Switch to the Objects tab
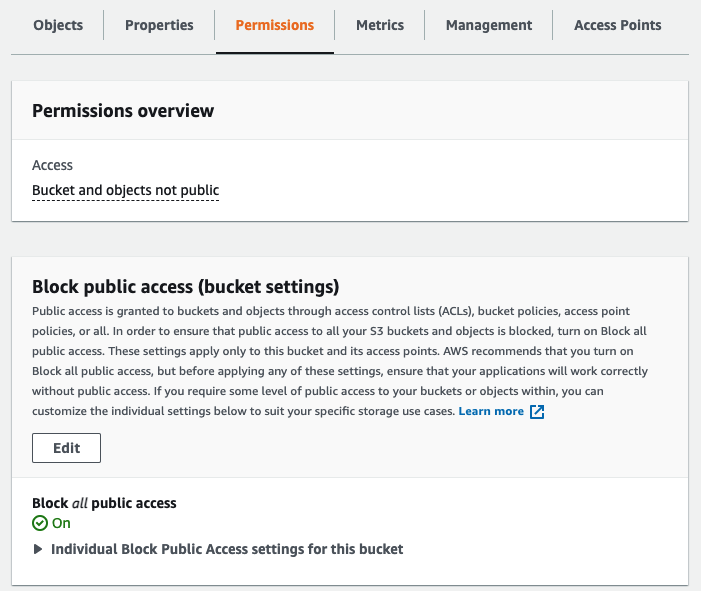Screen dimensions: 701x591 tap(58, 25)
